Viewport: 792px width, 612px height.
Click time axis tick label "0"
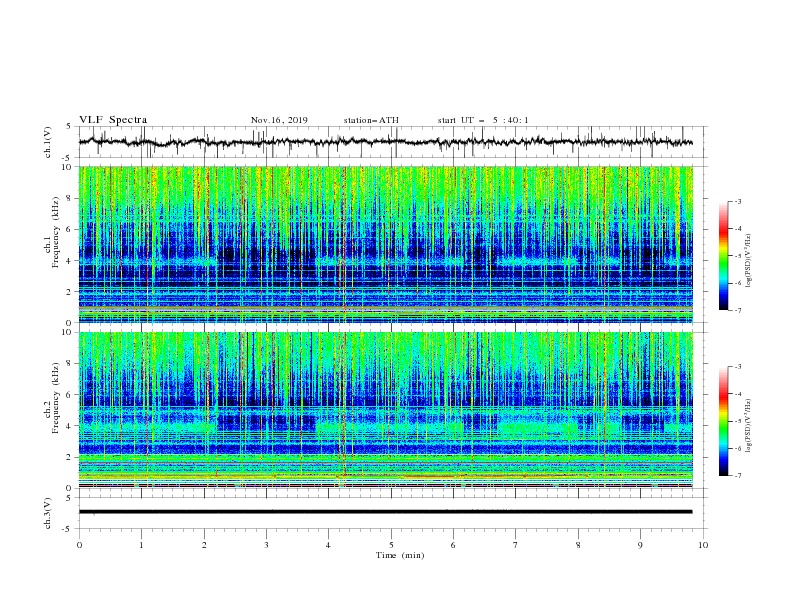point(79,545)
